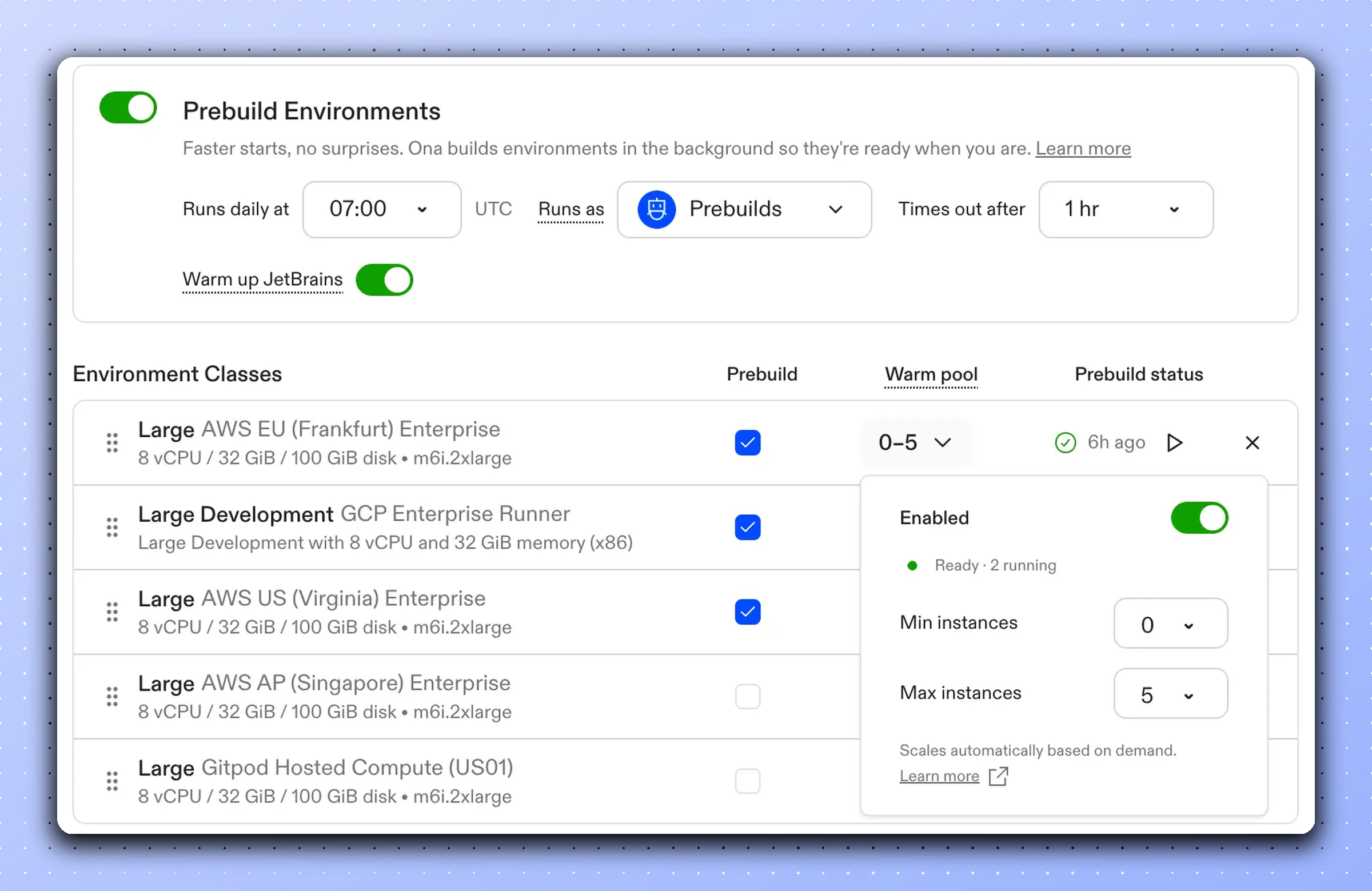Open the warm pool Learn more external link
The width and height of the screenshot is (1372, 891).
point(940,776)
